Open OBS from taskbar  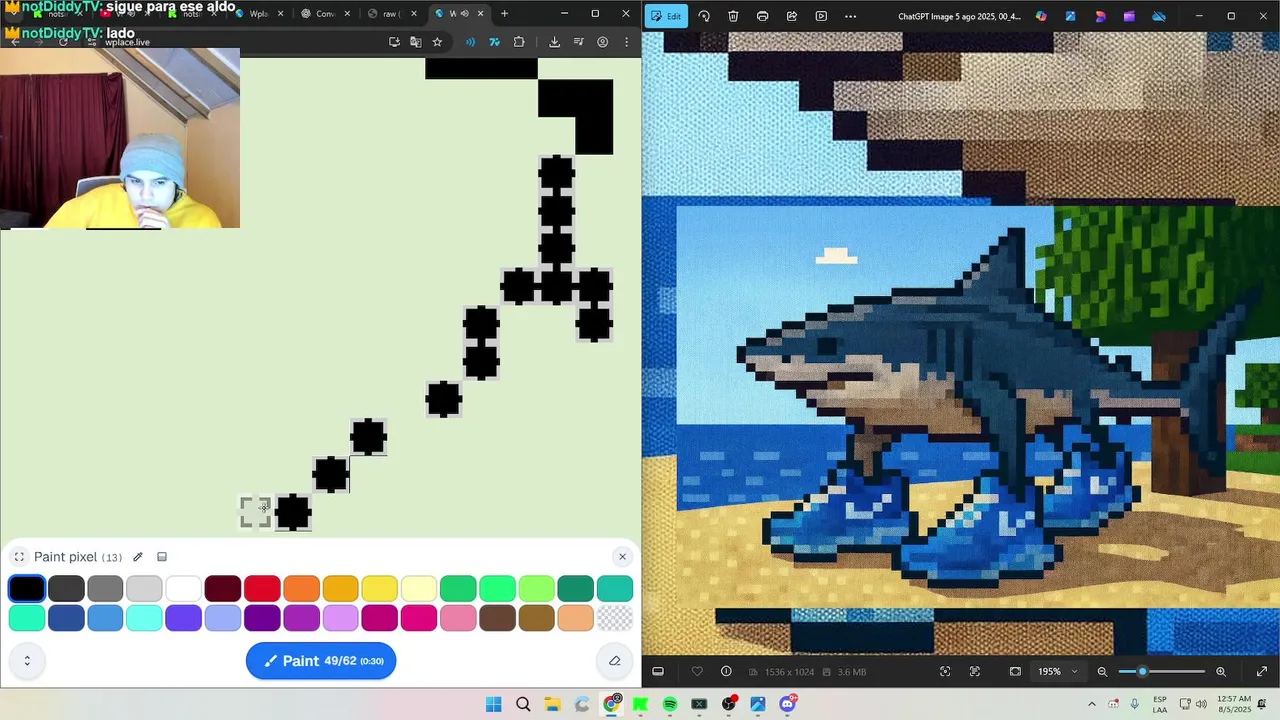[x=728, y=705]
